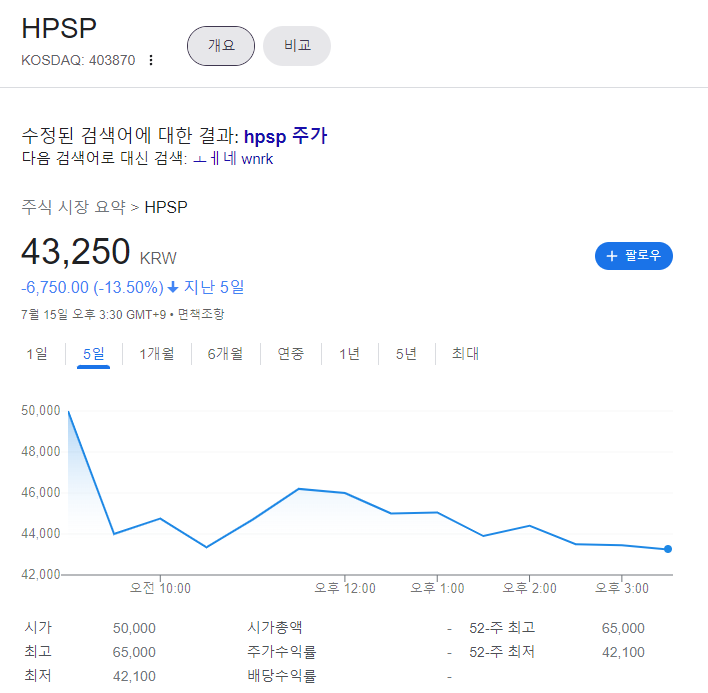Click the 배당수익률 label

(281, 675)
